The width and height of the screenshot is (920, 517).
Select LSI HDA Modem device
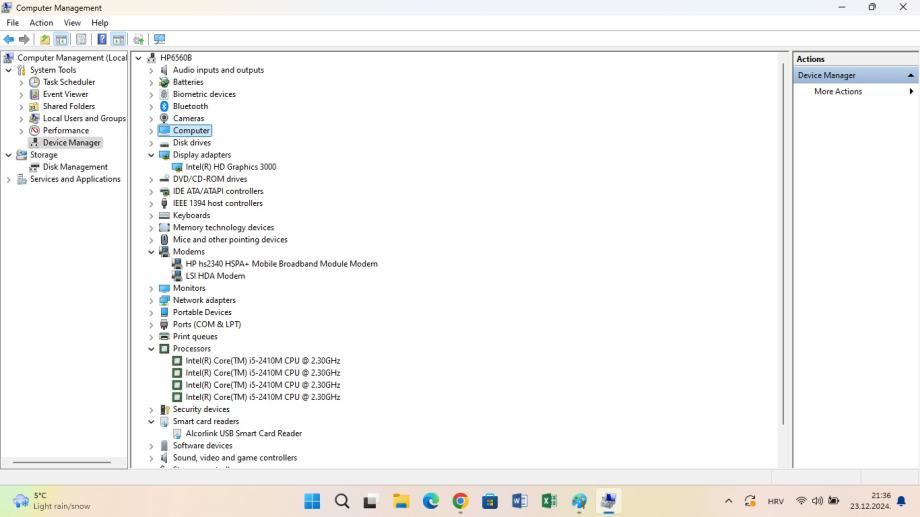point(215,276)
